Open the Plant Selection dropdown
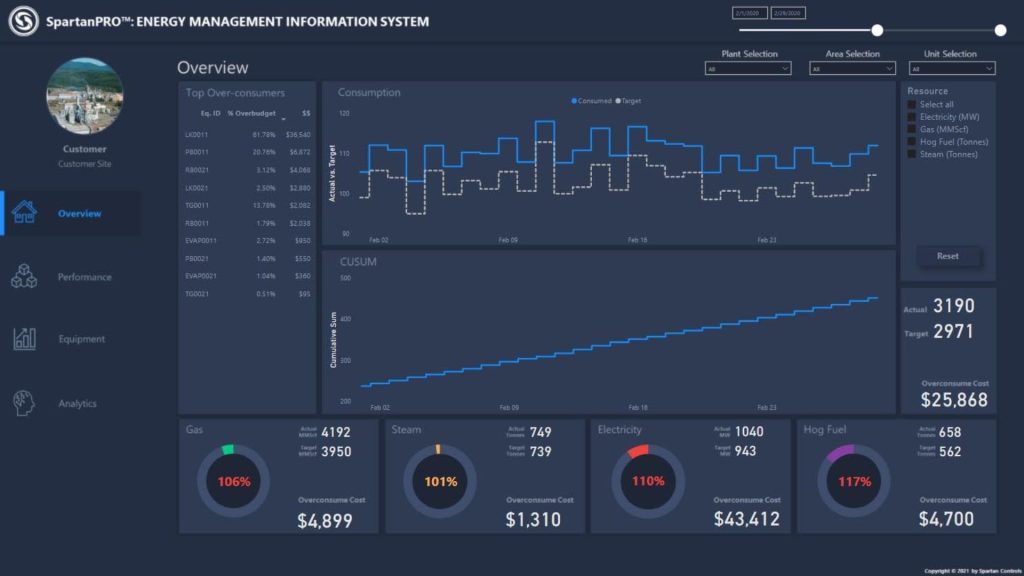 [748, 69]
